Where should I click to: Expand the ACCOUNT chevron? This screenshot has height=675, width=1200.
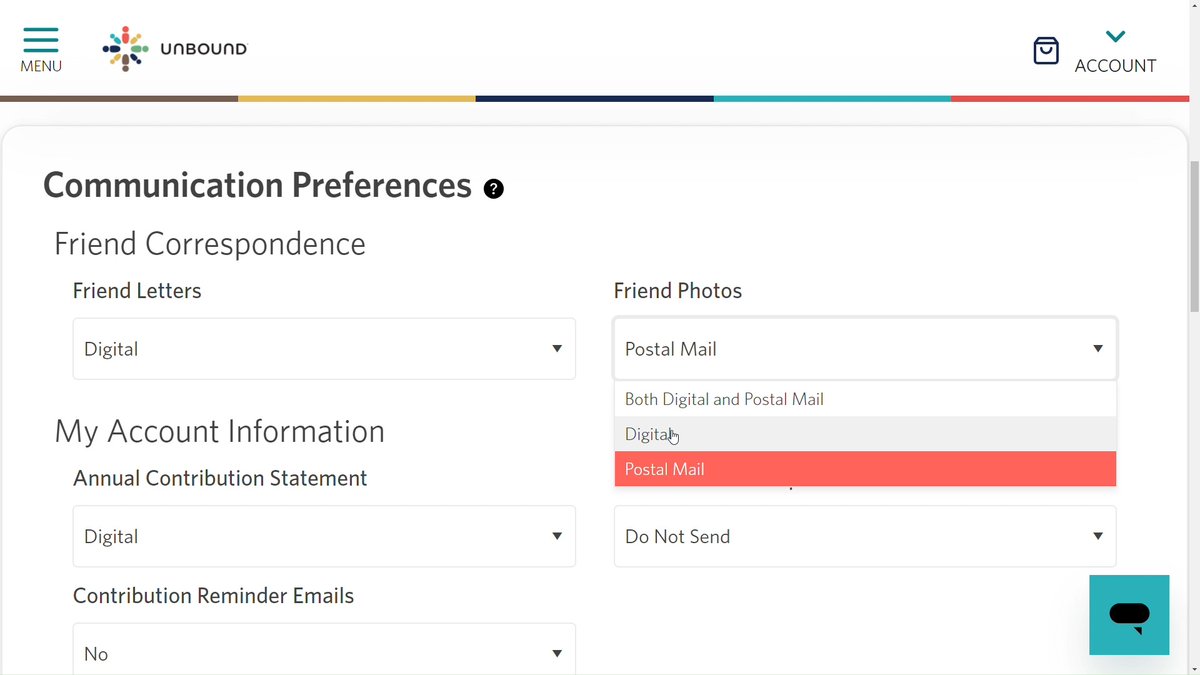coord(1116,37)
